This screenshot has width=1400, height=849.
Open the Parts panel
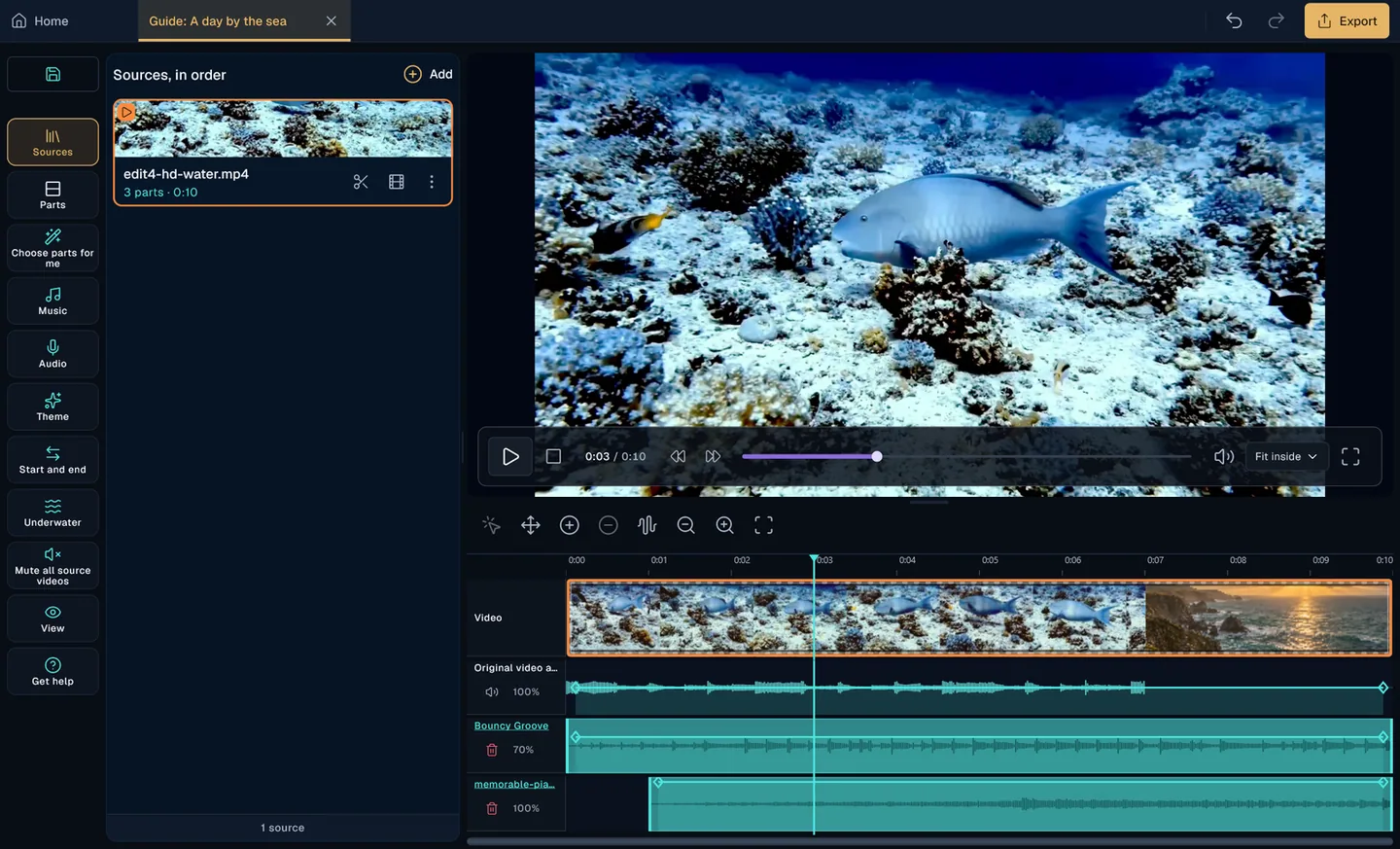click(52, 195)
